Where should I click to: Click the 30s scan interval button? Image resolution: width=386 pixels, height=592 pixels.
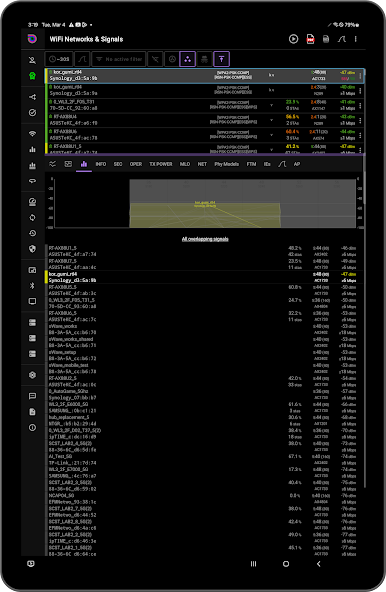pos(59,59)
